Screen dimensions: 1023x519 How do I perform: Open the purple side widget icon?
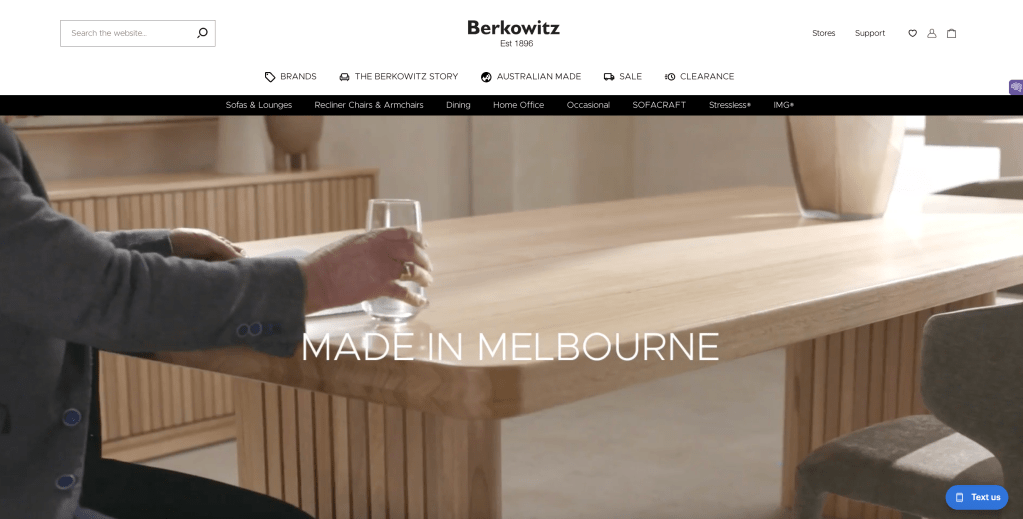click(x=1016, y=87)
